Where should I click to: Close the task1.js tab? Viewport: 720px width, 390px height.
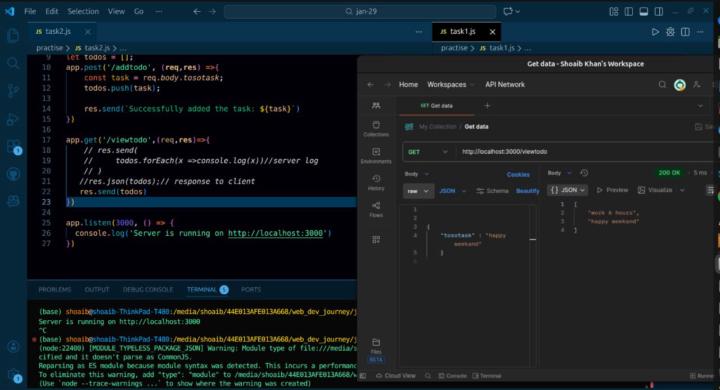tap(492, 32)
